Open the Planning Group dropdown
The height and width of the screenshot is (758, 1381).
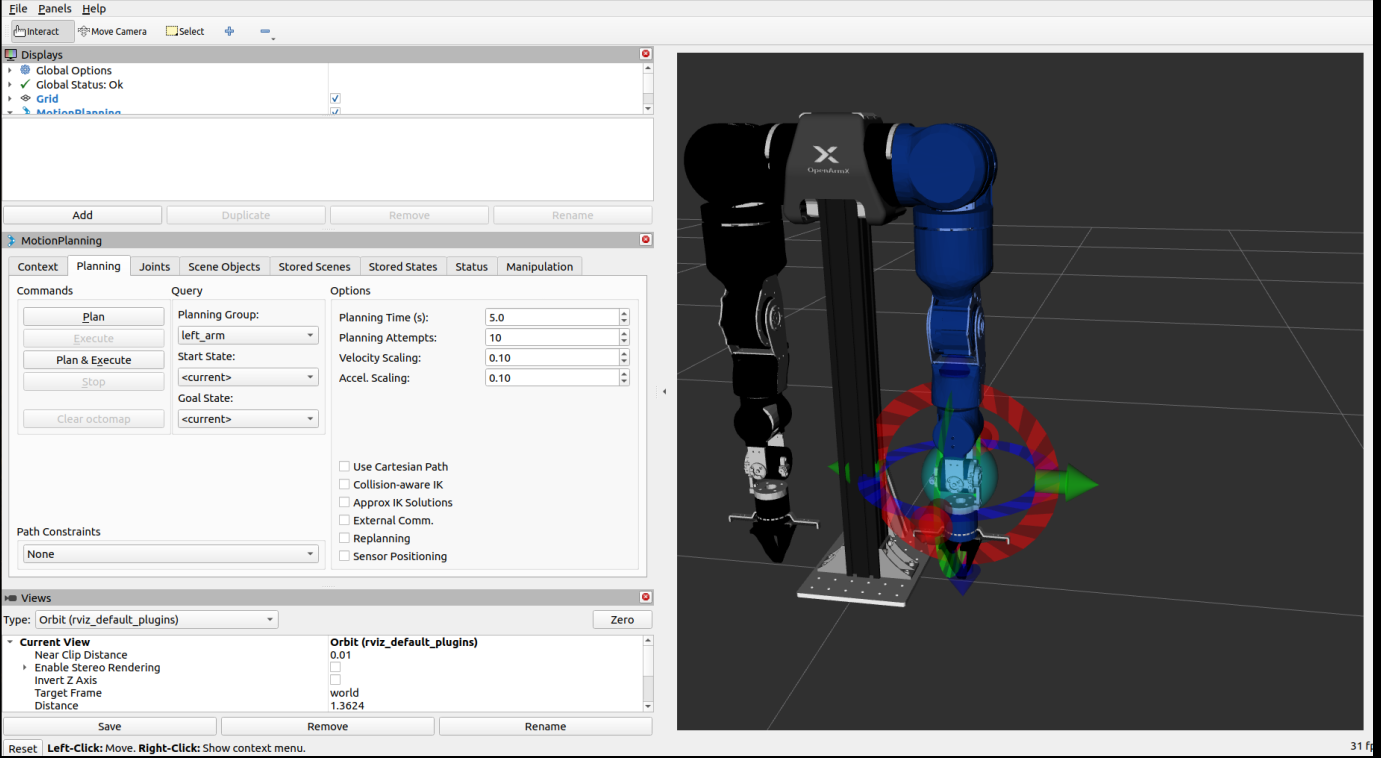[x=247, y=336]
